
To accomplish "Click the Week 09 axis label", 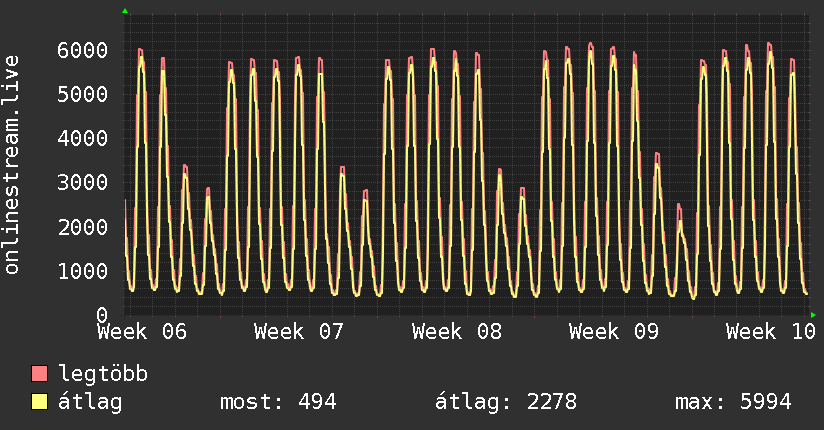I will point(613,332).
